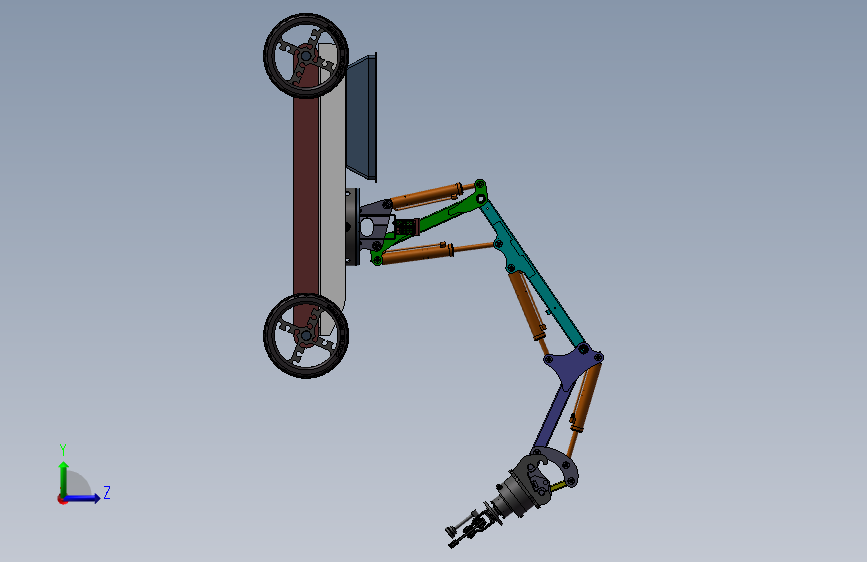Select the small yellow pin at wrist
Screen dimensions: 867x562
coord(558,487)
